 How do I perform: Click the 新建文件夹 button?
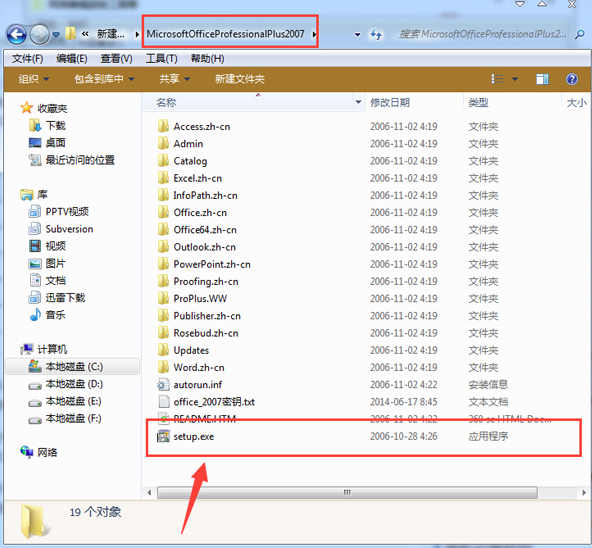[x=240, y=79]
